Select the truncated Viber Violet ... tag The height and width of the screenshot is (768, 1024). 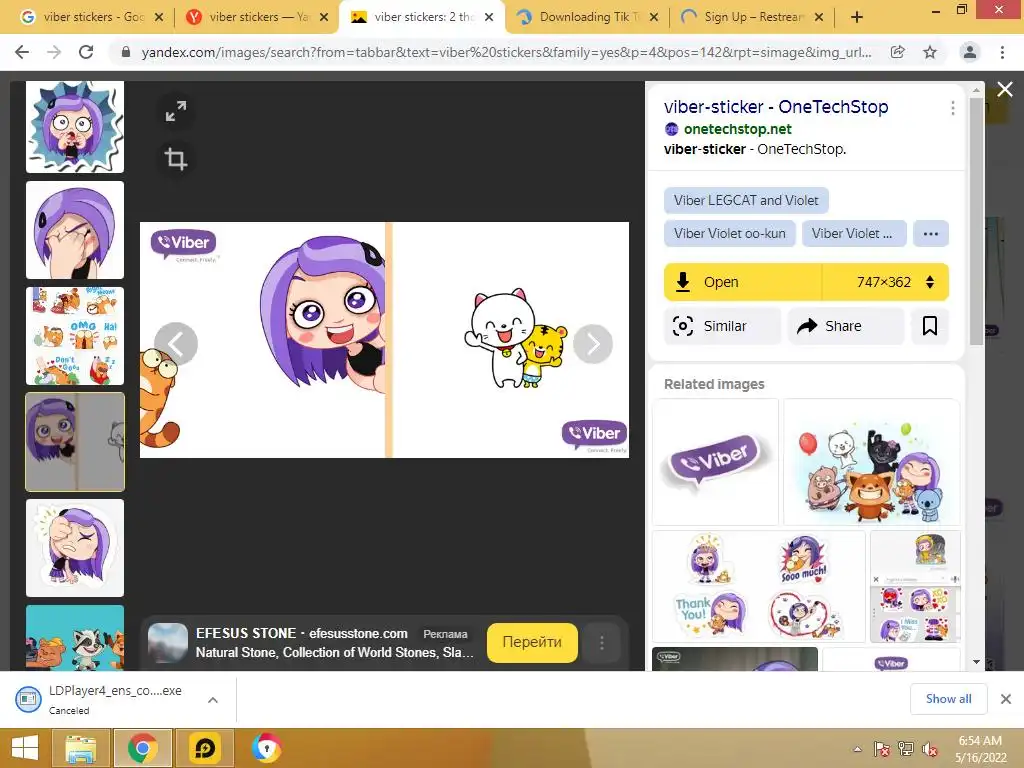coord(854,234)
